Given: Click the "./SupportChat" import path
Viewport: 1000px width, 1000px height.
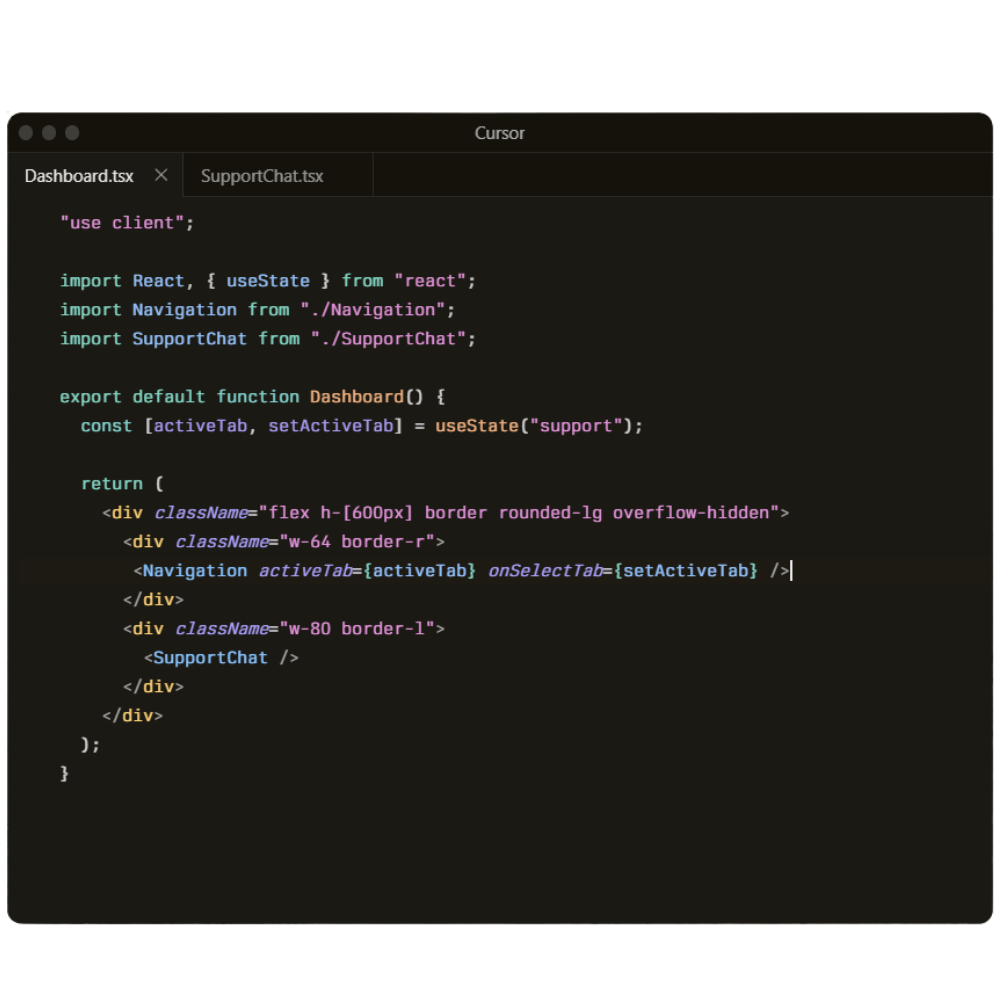Looking at the screenshot, I should (x=388, y=339).
